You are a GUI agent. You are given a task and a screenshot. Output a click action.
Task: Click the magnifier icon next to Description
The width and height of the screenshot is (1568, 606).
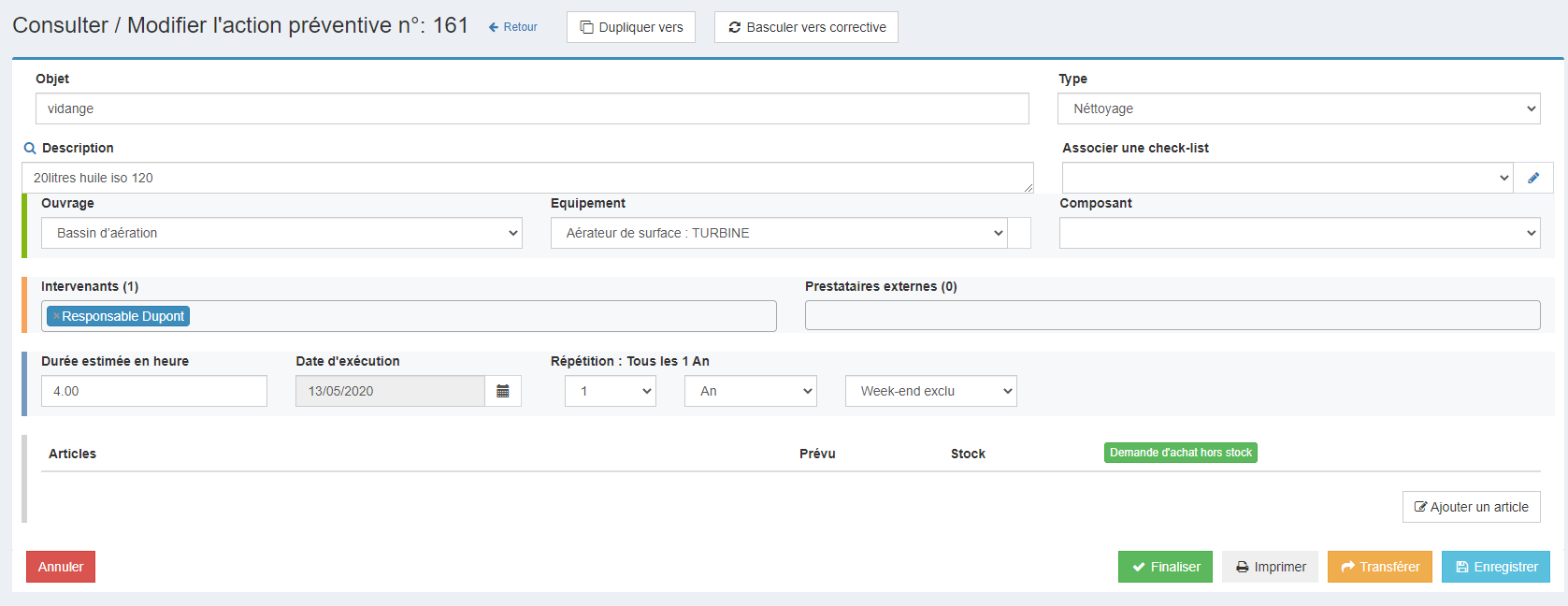click(x=30, y=148)
